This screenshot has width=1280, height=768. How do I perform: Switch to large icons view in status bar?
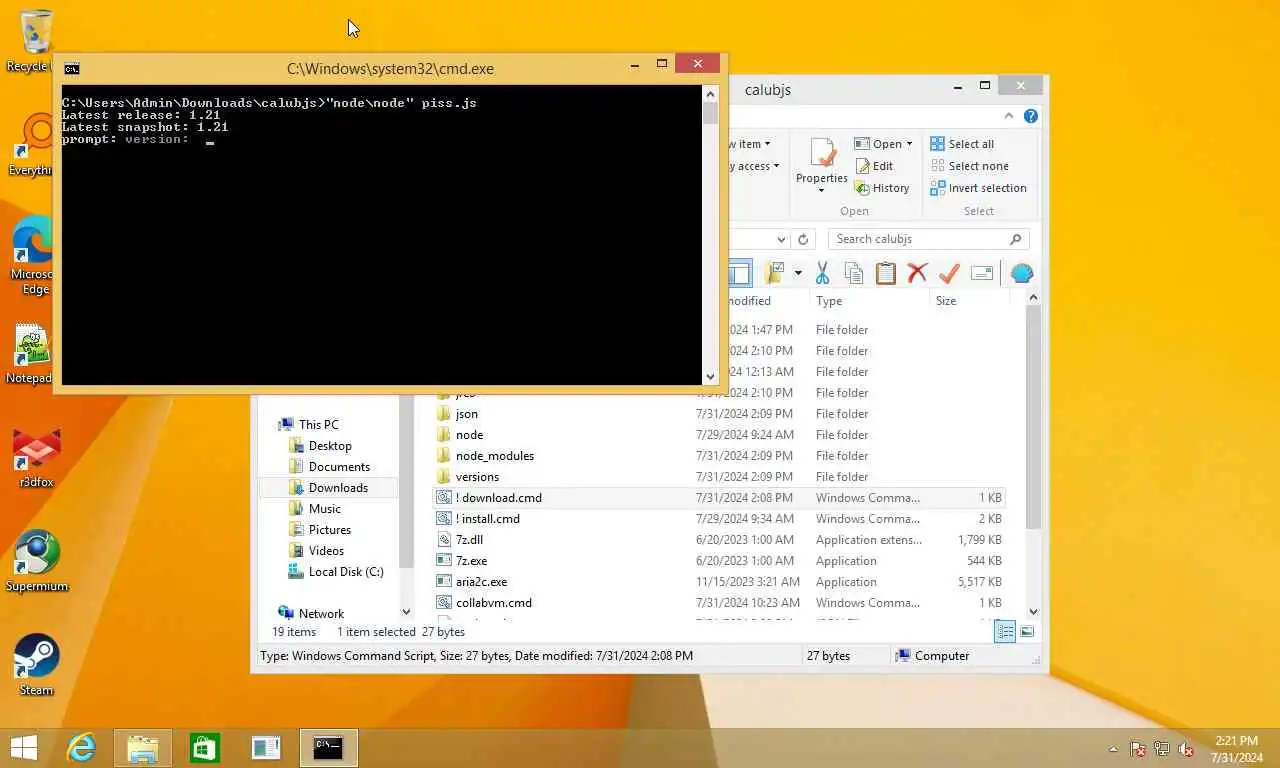click(1027, 631)
